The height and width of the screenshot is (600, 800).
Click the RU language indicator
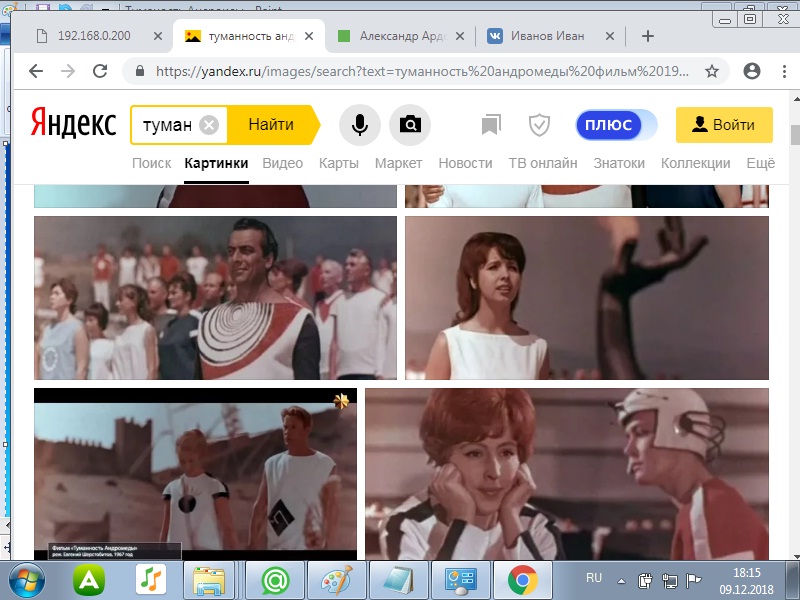[x=594, y=578]
